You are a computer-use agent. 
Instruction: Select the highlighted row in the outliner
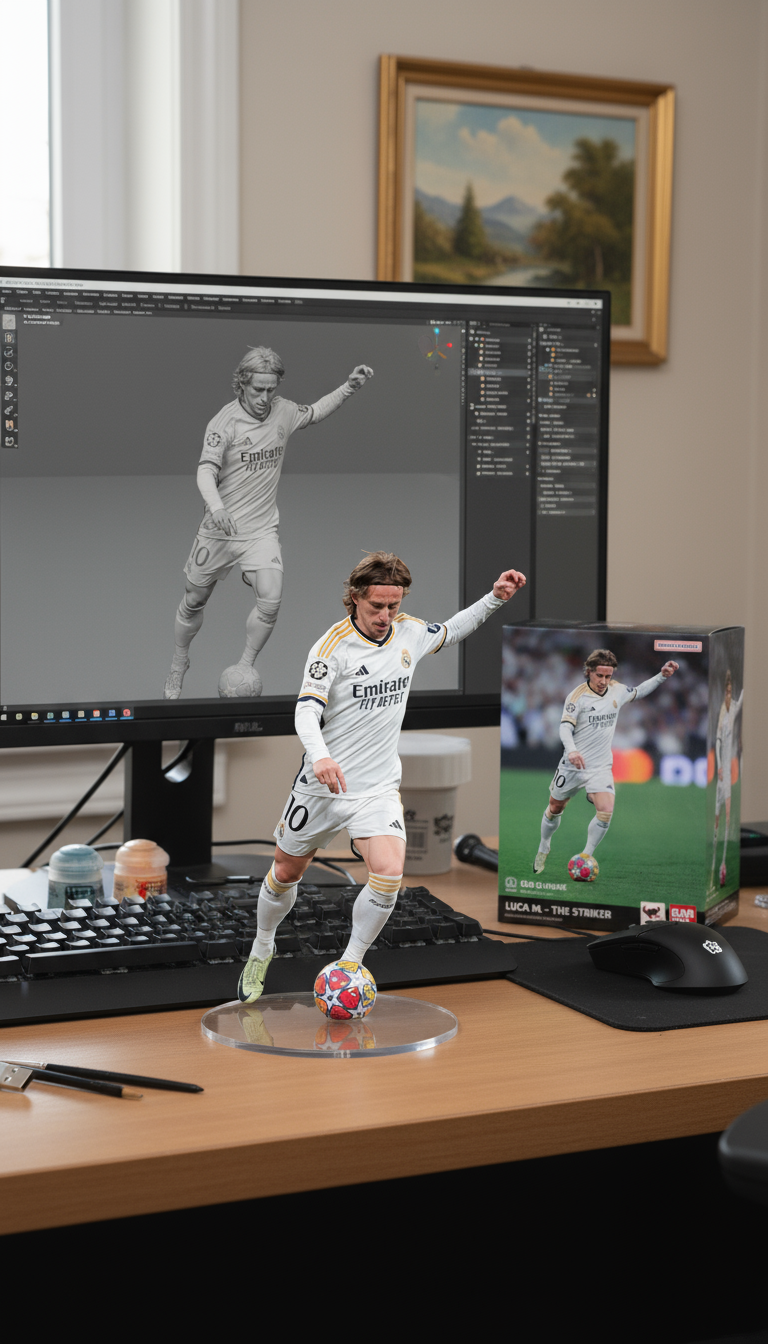[x=497, y=373]
